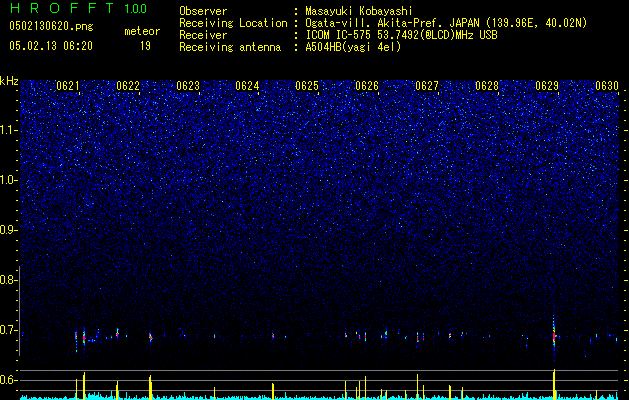Select the version number 1.00
The image size is (629, 400).
tap(136, 8)
